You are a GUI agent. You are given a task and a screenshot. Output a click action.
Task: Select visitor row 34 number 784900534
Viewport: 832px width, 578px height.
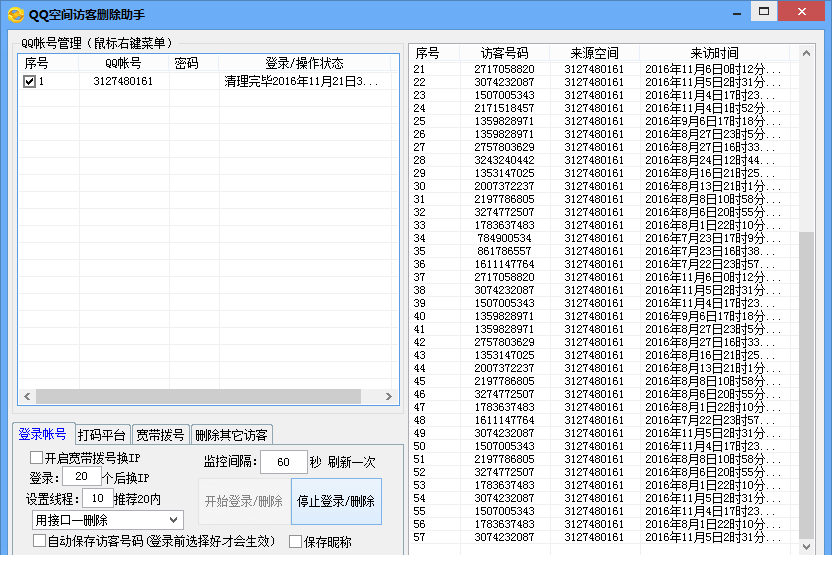click(504, 238)
